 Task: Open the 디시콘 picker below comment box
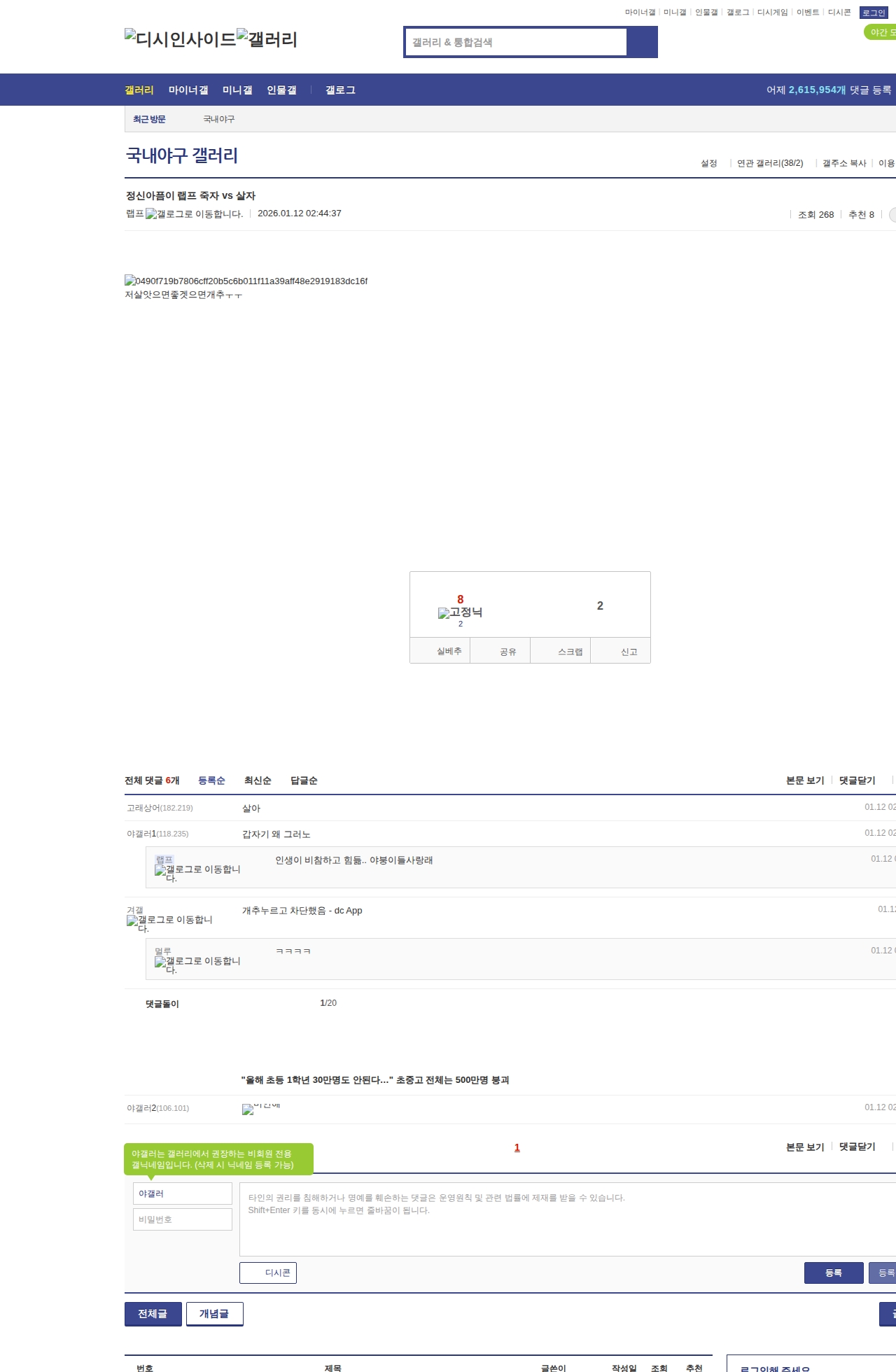(268, 1273)
